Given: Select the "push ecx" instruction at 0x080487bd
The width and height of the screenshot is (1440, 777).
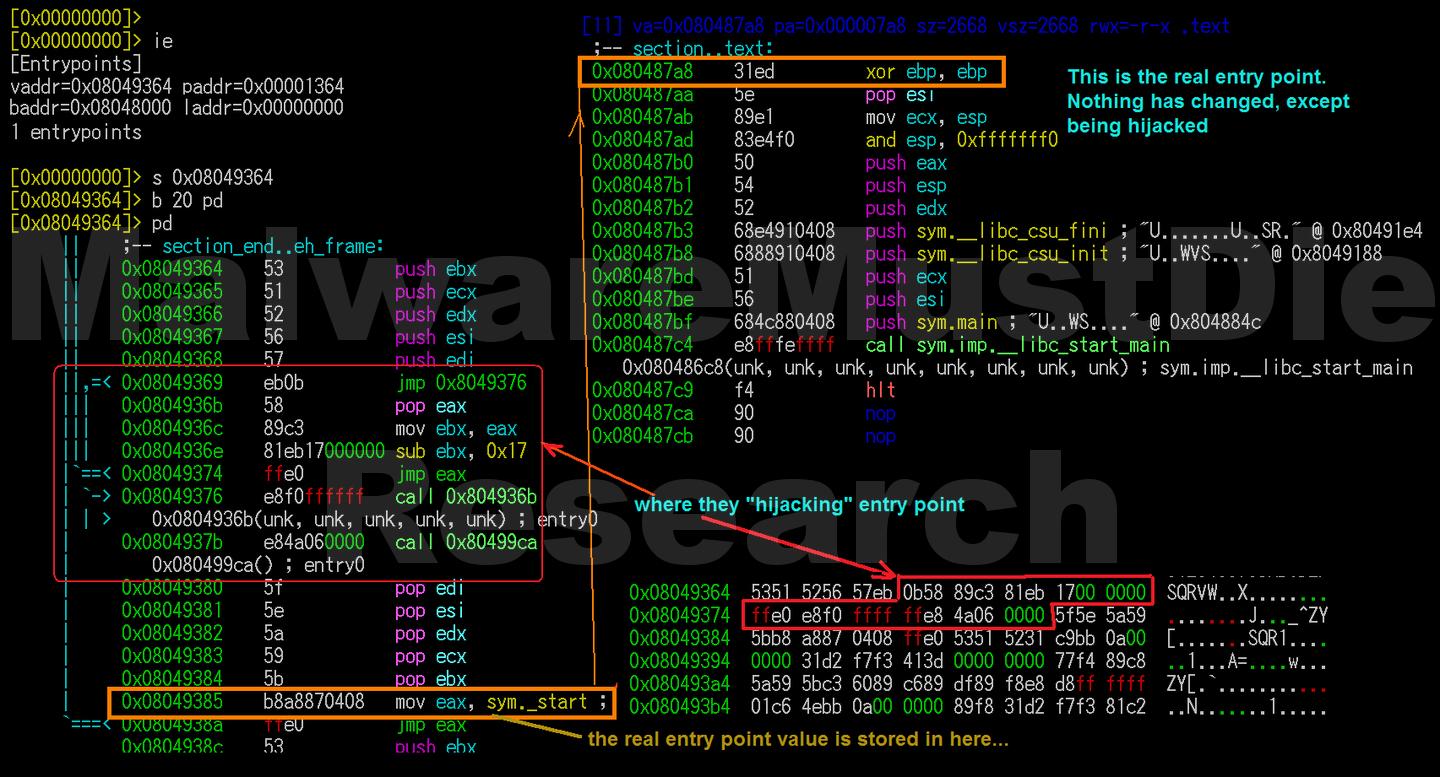Looking at the screenshot, I should coord(906,277).
